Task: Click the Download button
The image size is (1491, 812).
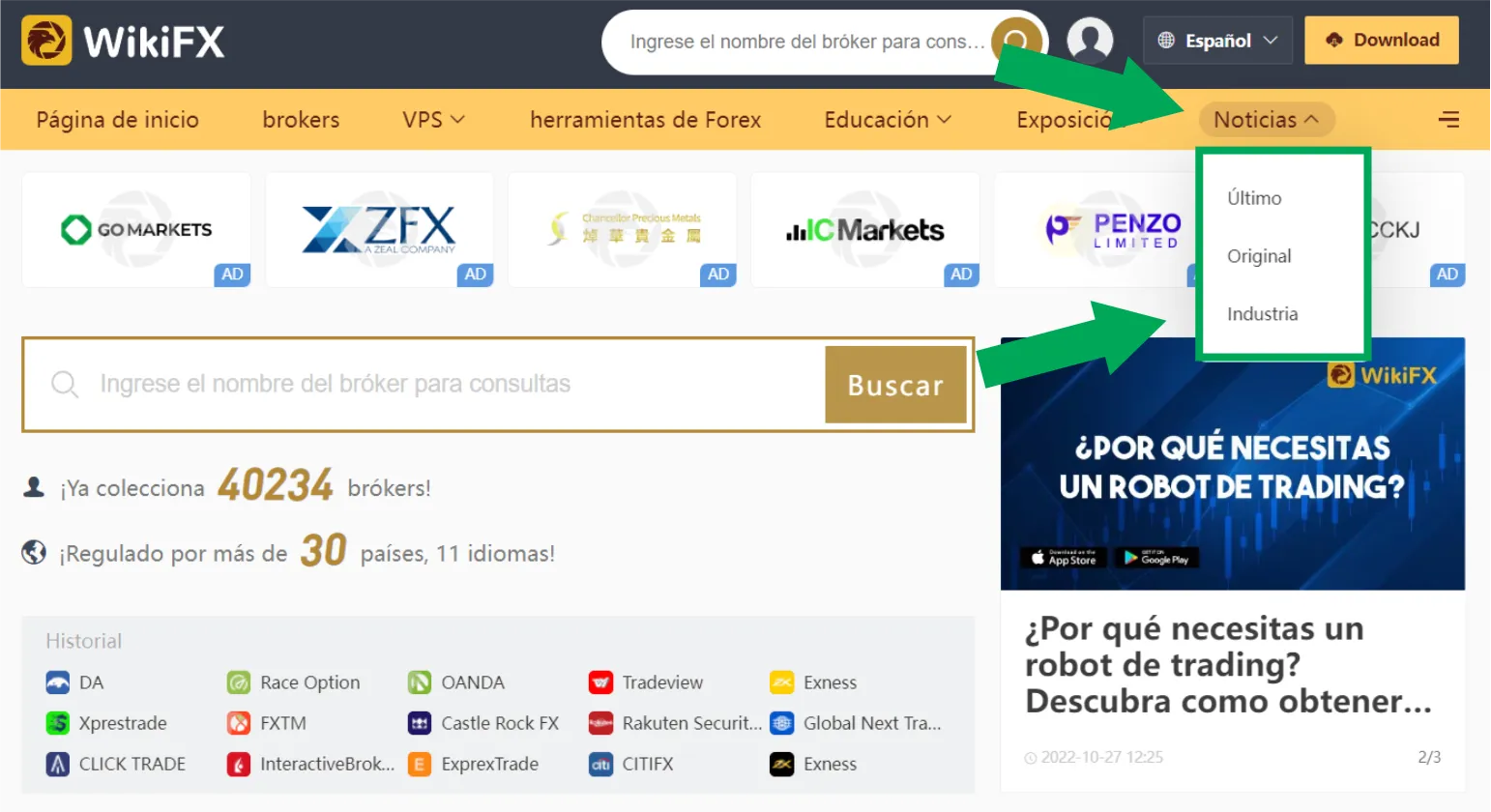Action: pos(1382,41)
